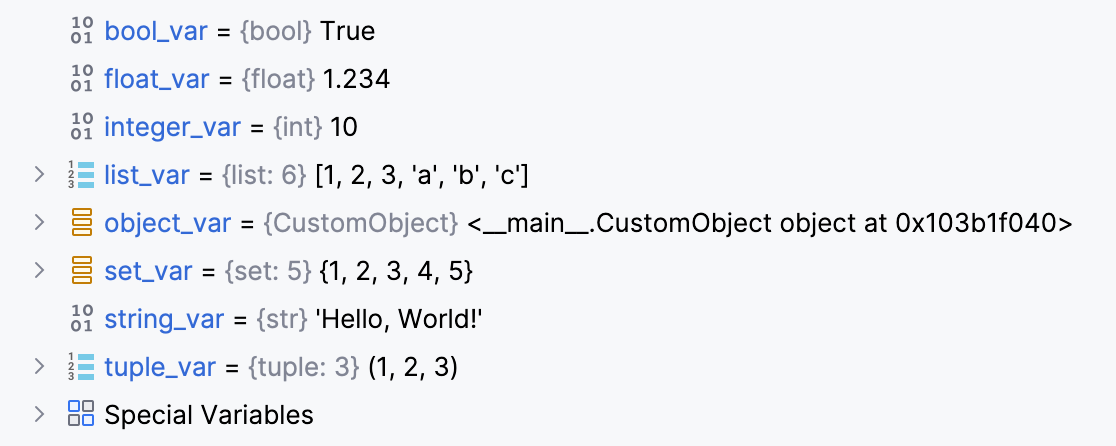This screenshot has width=1116, height=446.
Task: Select the Special Variables label
Action: [x=208, y=414]
